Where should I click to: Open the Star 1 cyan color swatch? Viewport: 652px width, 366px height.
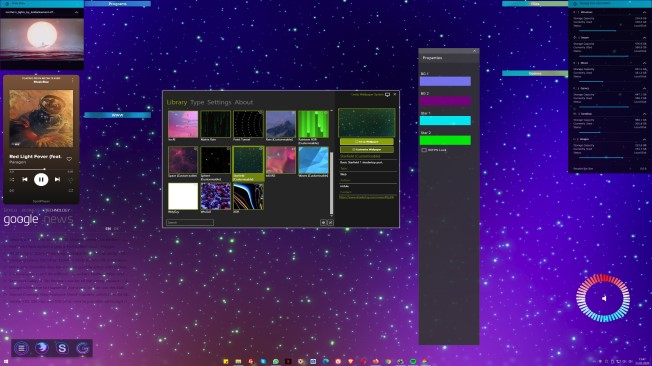click(x=445, y=121)
